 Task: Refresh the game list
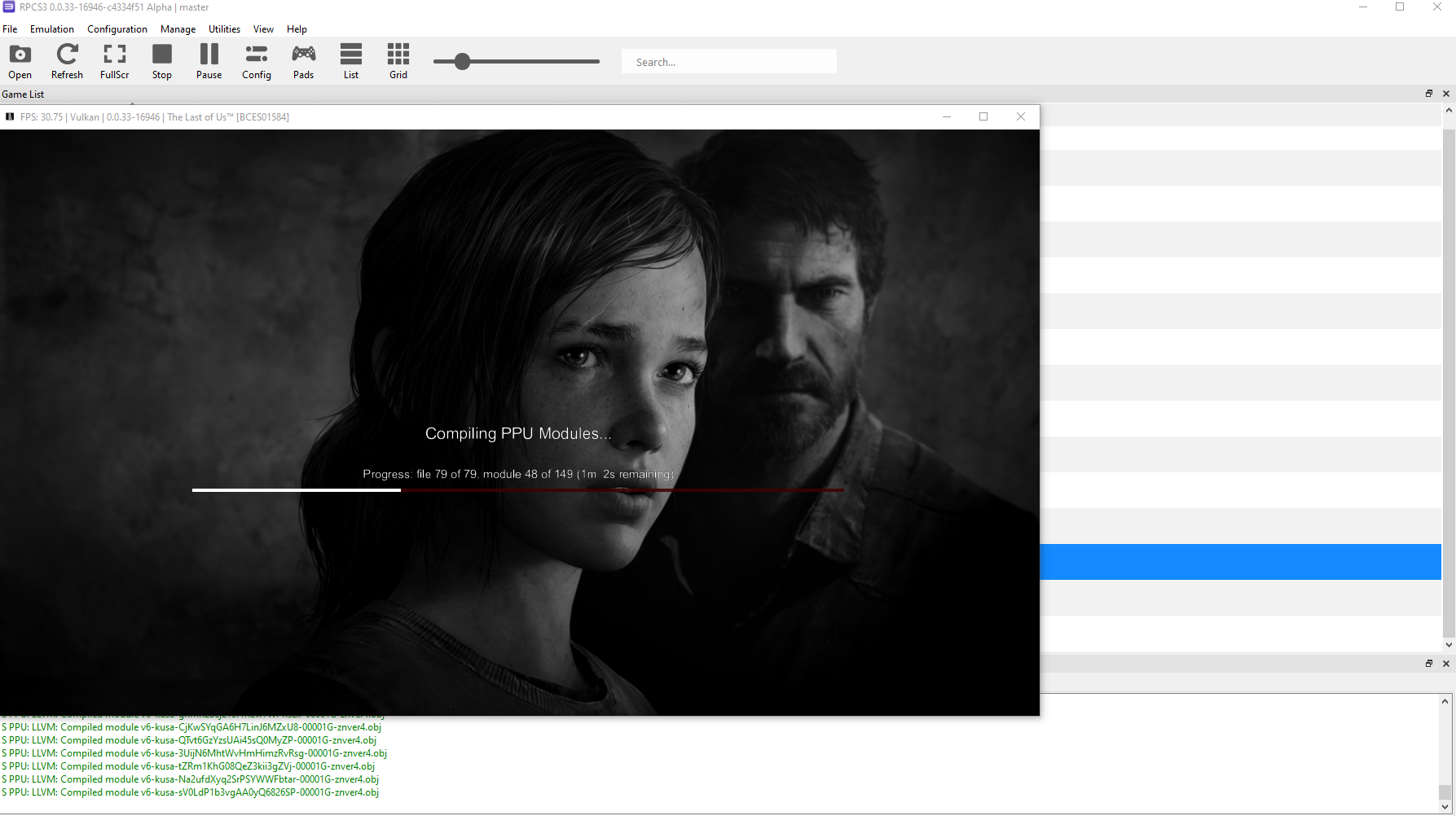click(x=67, y=61)
